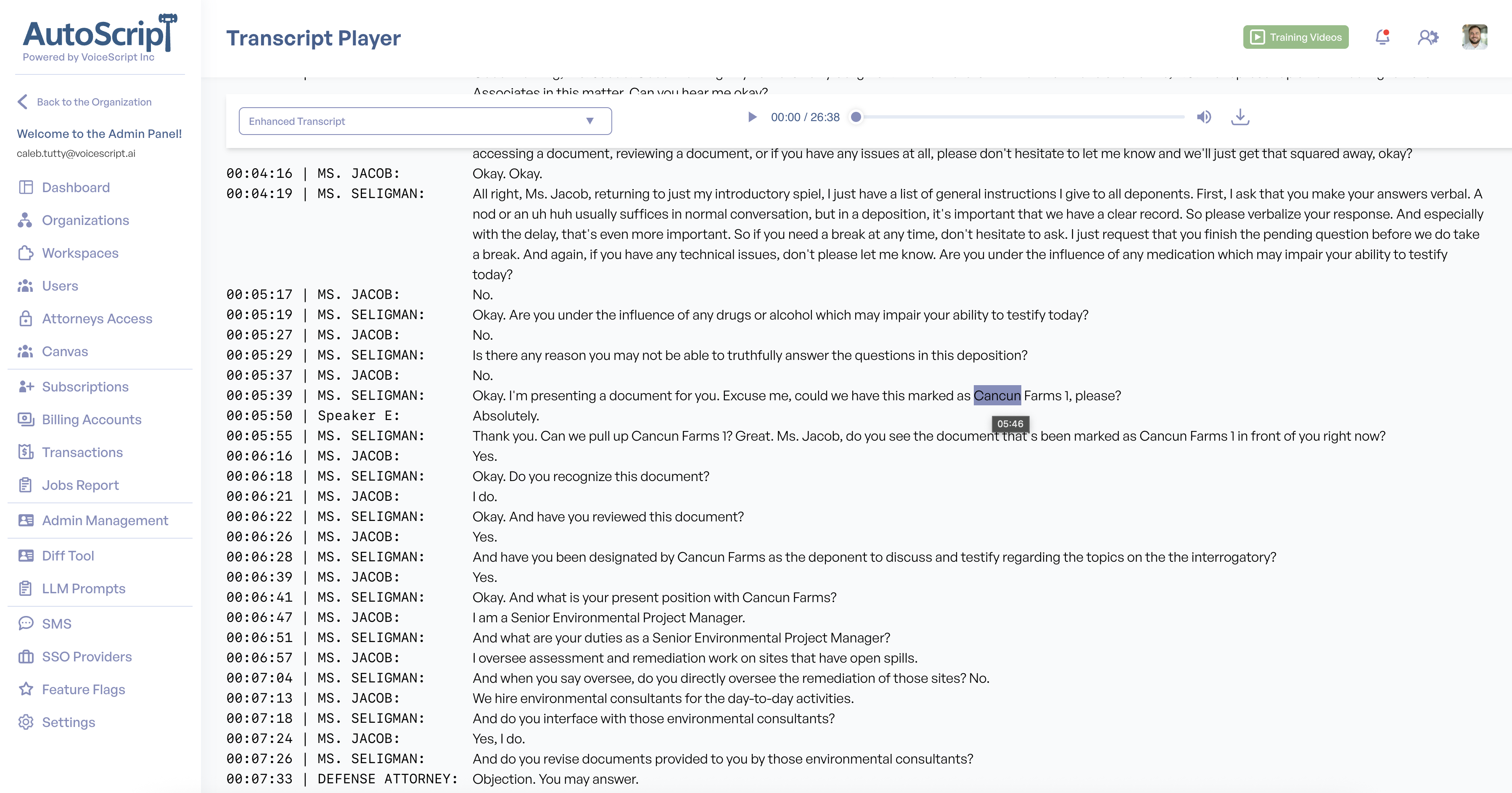This screenshot has width=1512, height=793.
Task: Click the Jobs Report clipboard icon
Action: [x=26, y=485]
